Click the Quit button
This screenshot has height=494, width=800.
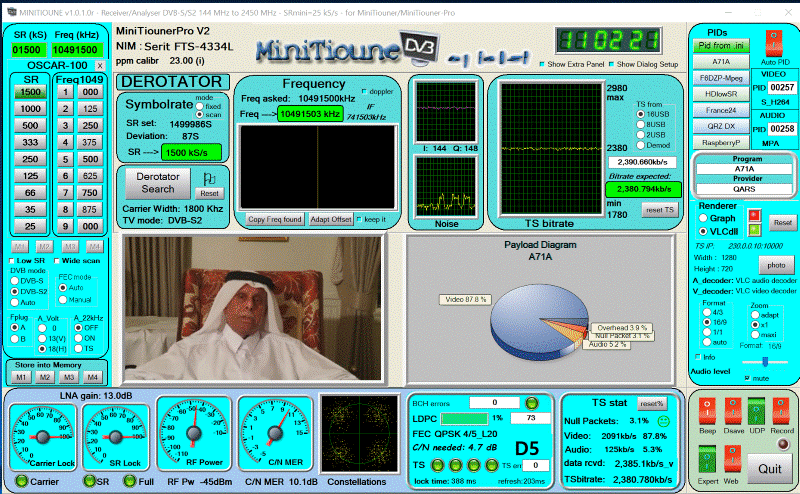pyautogui.click(x=769, y=468)
